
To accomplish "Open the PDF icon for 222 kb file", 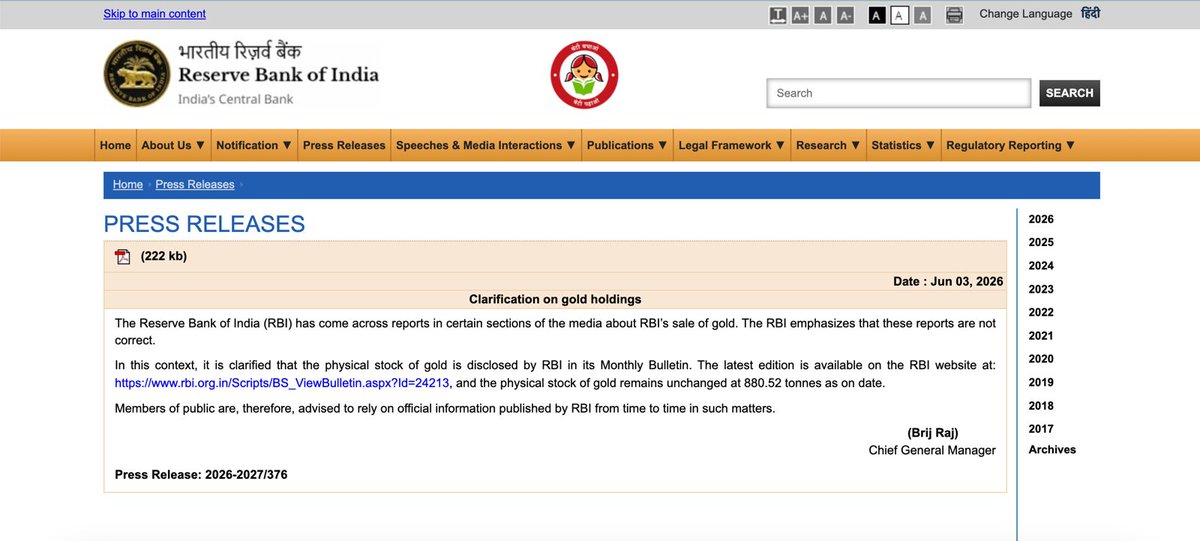I will [122, 256].
